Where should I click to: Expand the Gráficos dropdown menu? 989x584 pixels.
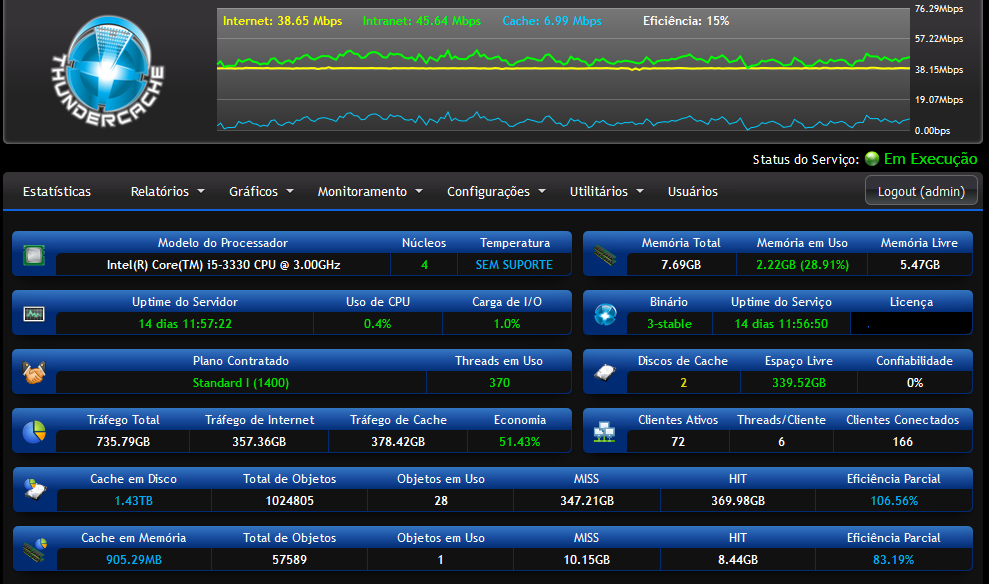261,191
